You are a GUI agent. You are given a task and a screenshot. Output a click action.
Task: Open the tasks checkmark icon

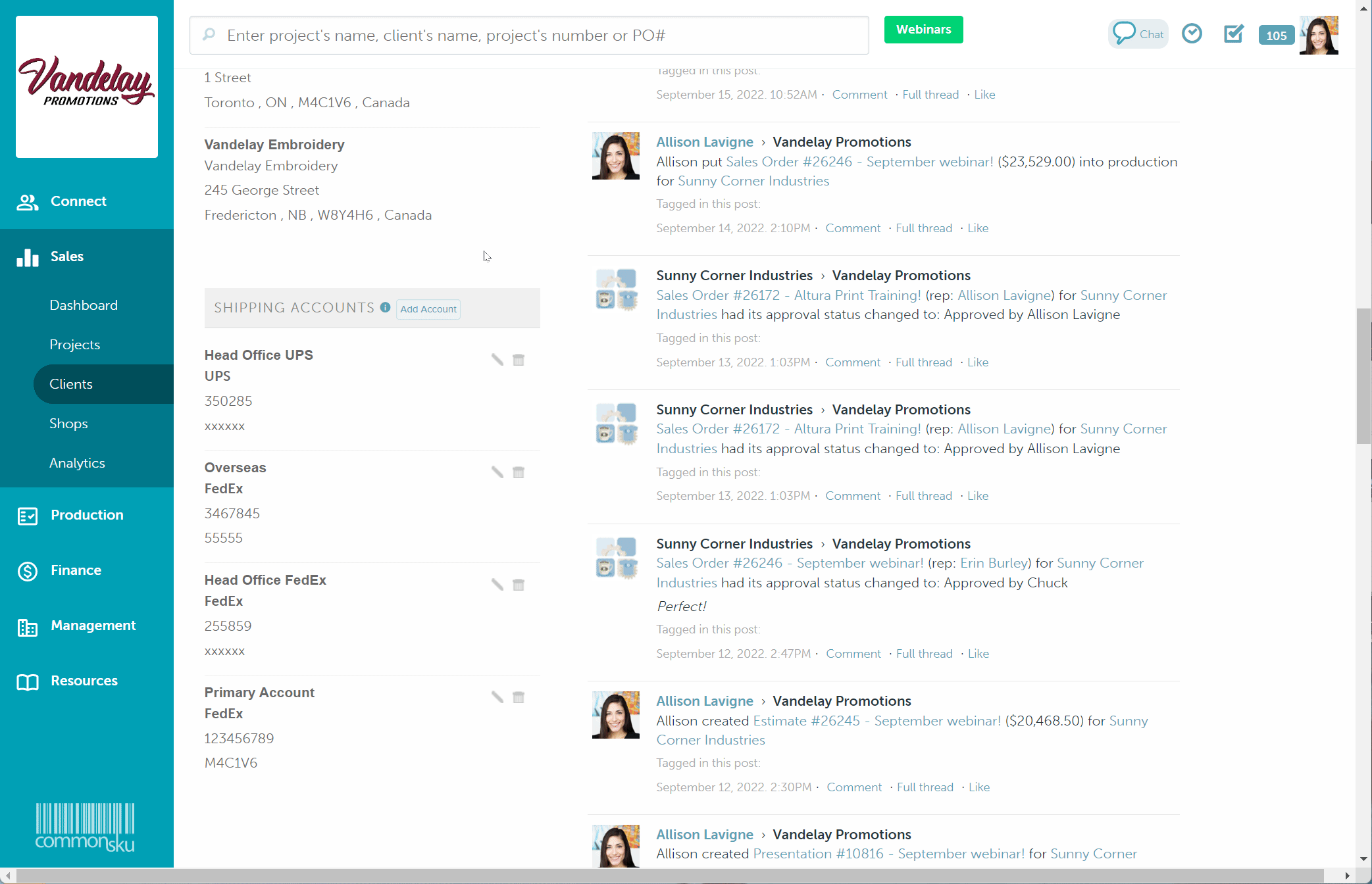pos(1234,34)
